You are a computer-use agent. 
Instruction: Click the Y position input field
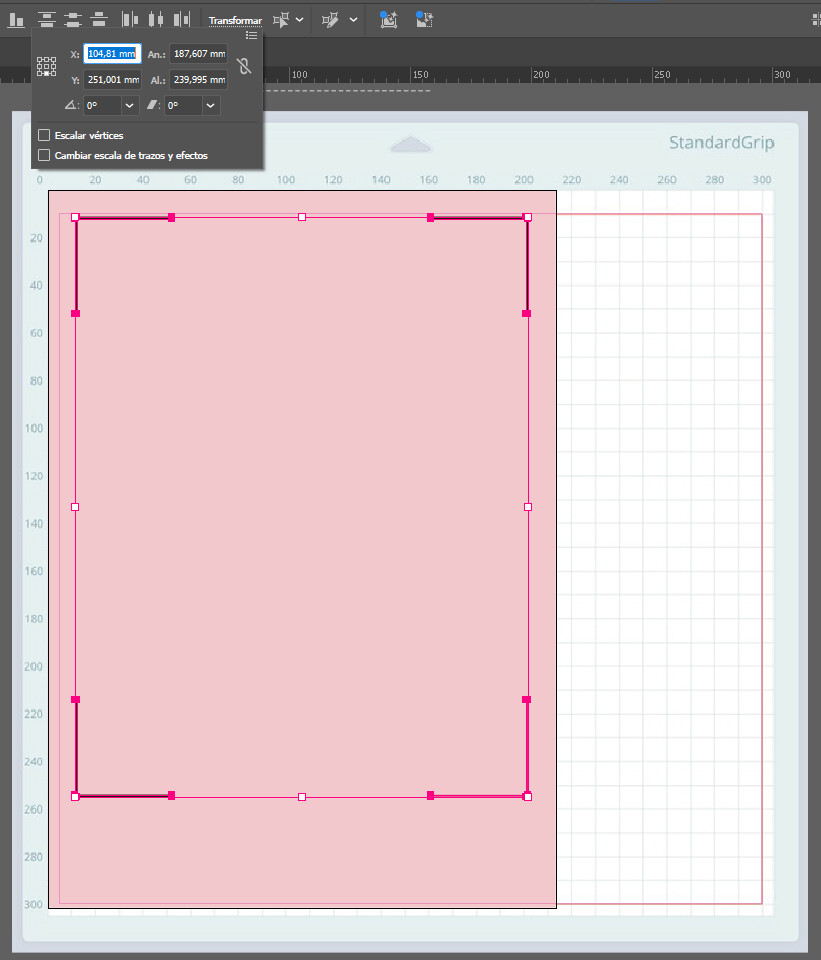(x=112, y=80)
